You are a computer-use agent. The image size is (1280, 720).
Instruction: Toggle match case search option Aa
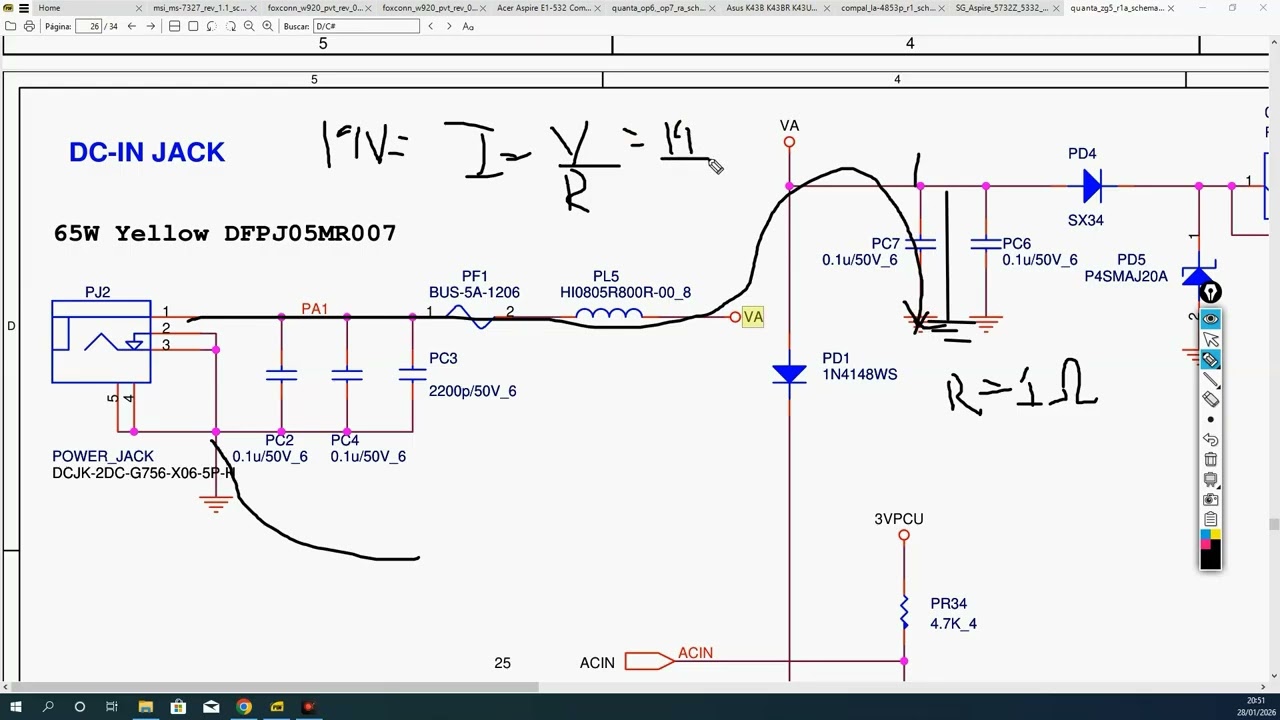(468, 26)
